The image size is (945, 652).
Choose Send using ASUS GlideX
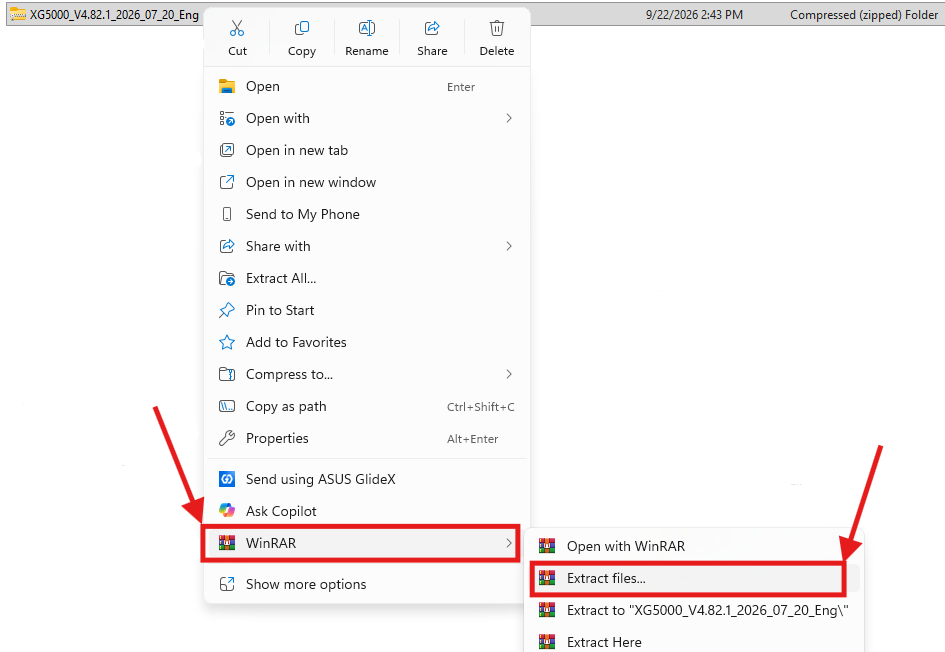[x=366, y=479]
